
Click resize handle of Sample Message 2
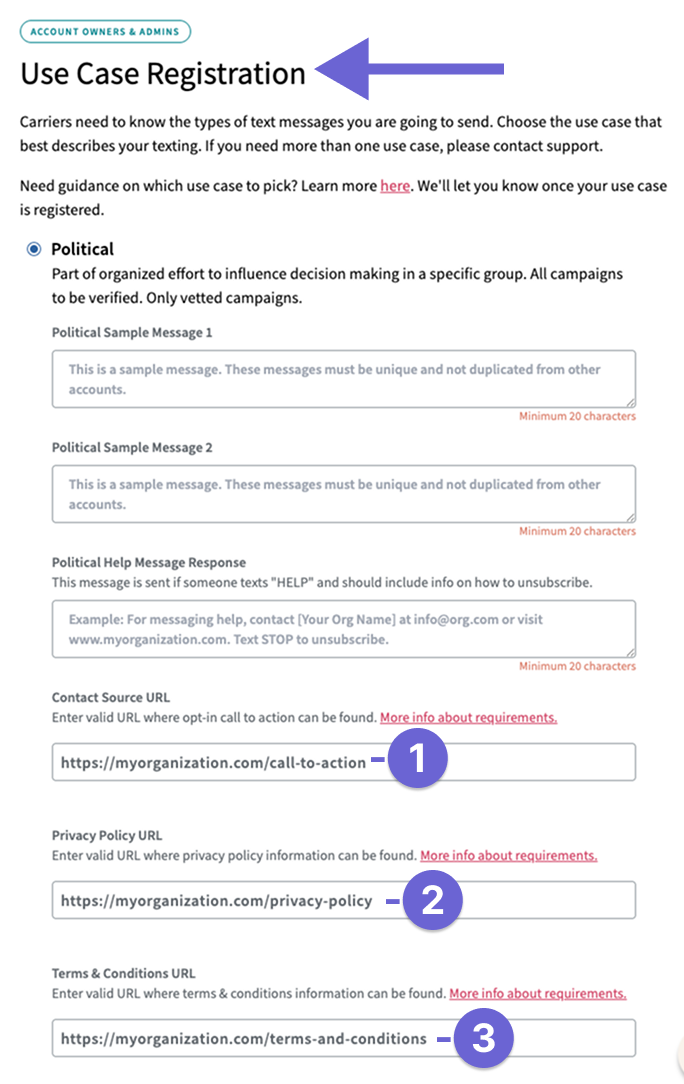coord(632,518)
